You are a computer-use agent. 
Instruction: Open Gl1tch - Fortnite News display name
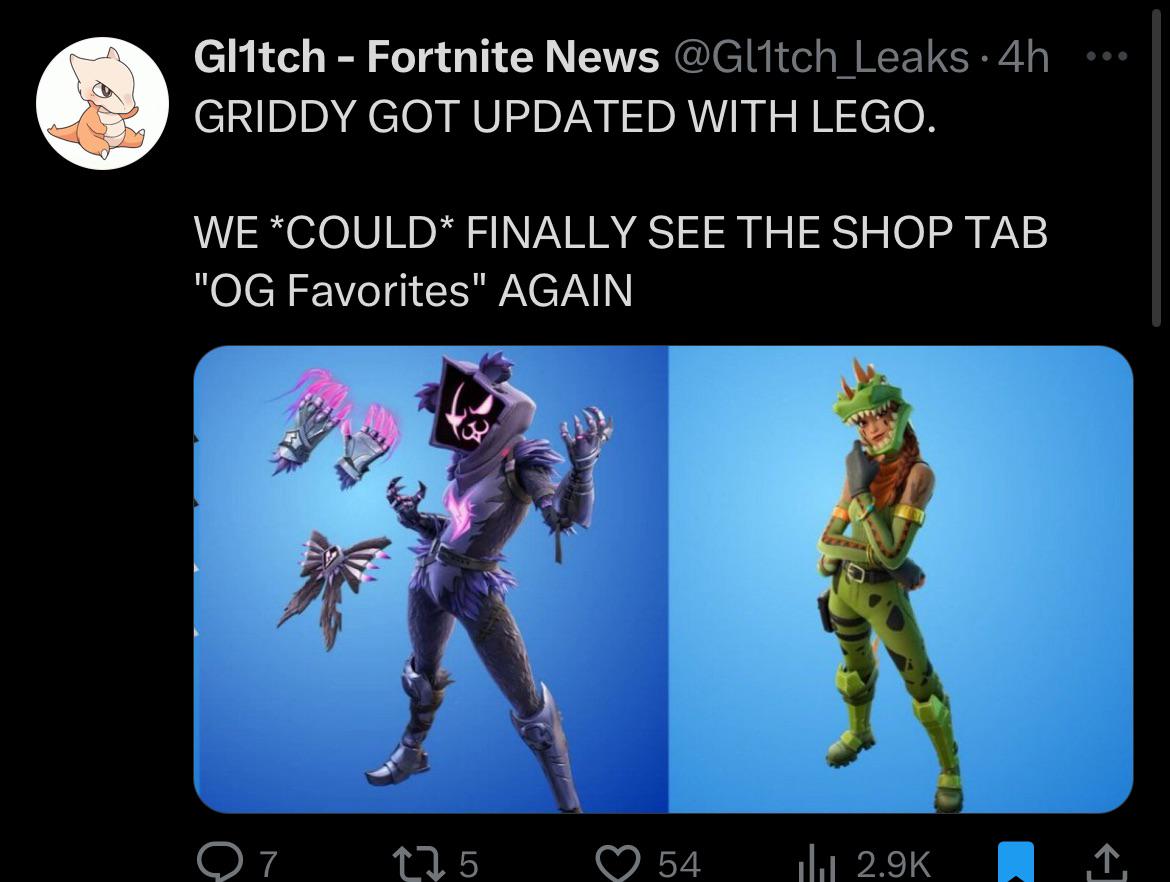pyautogui.click(x=426, y=57)
